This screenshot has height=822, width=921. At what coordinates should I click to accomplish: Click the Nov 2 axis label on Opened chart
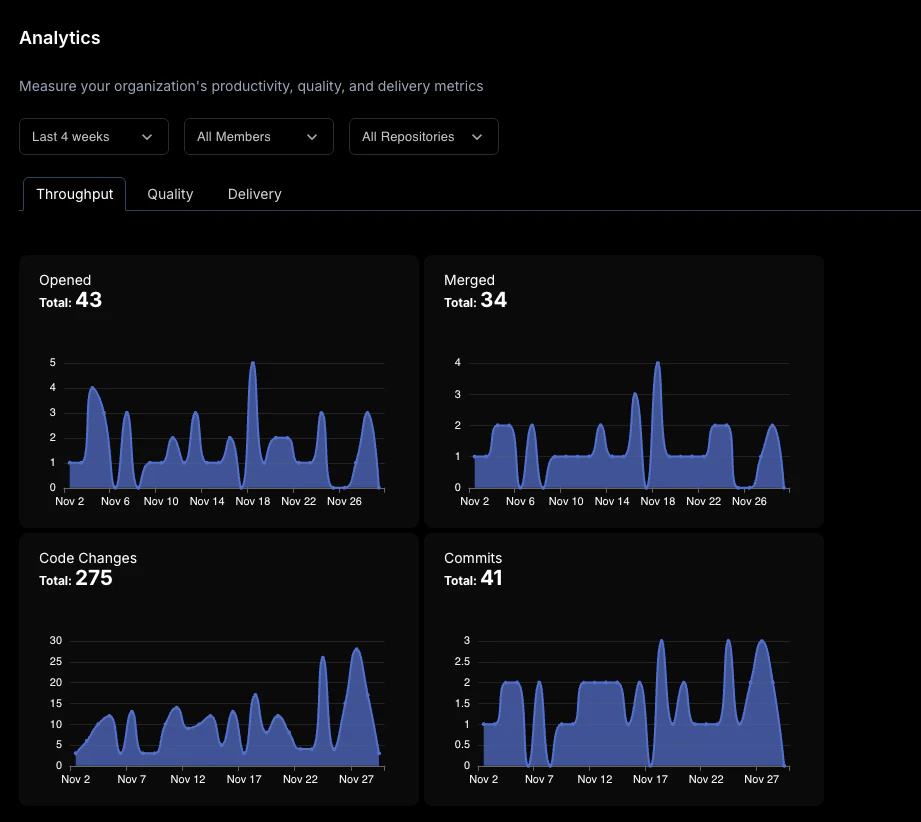[69, 501]
